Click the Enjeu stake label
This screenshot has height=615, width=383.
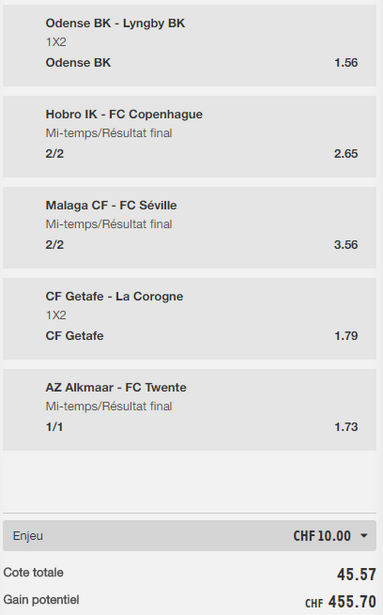coord(28,536)
